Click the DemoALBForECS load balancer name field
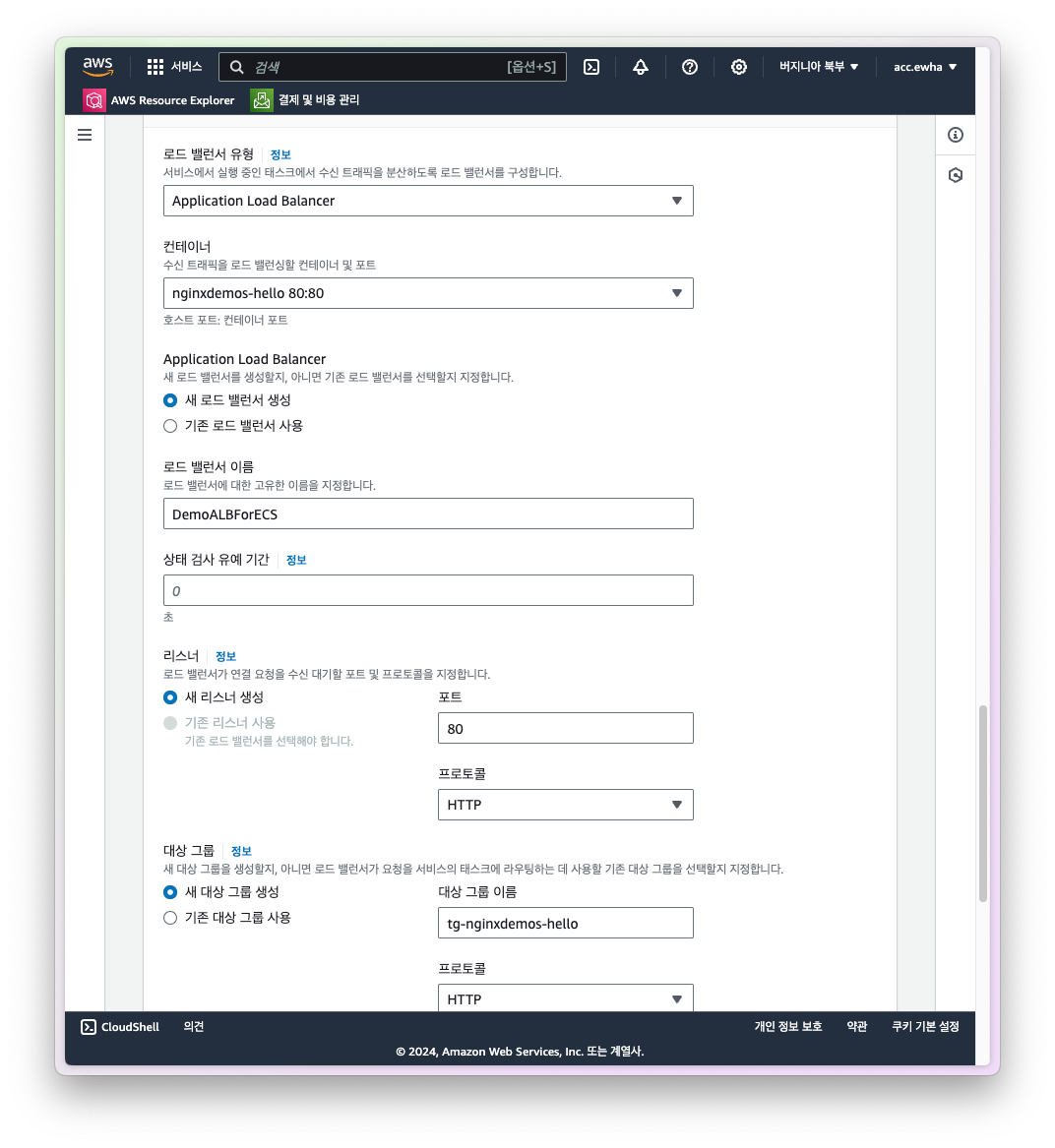 pyautogui.click(x=428, y=514)
